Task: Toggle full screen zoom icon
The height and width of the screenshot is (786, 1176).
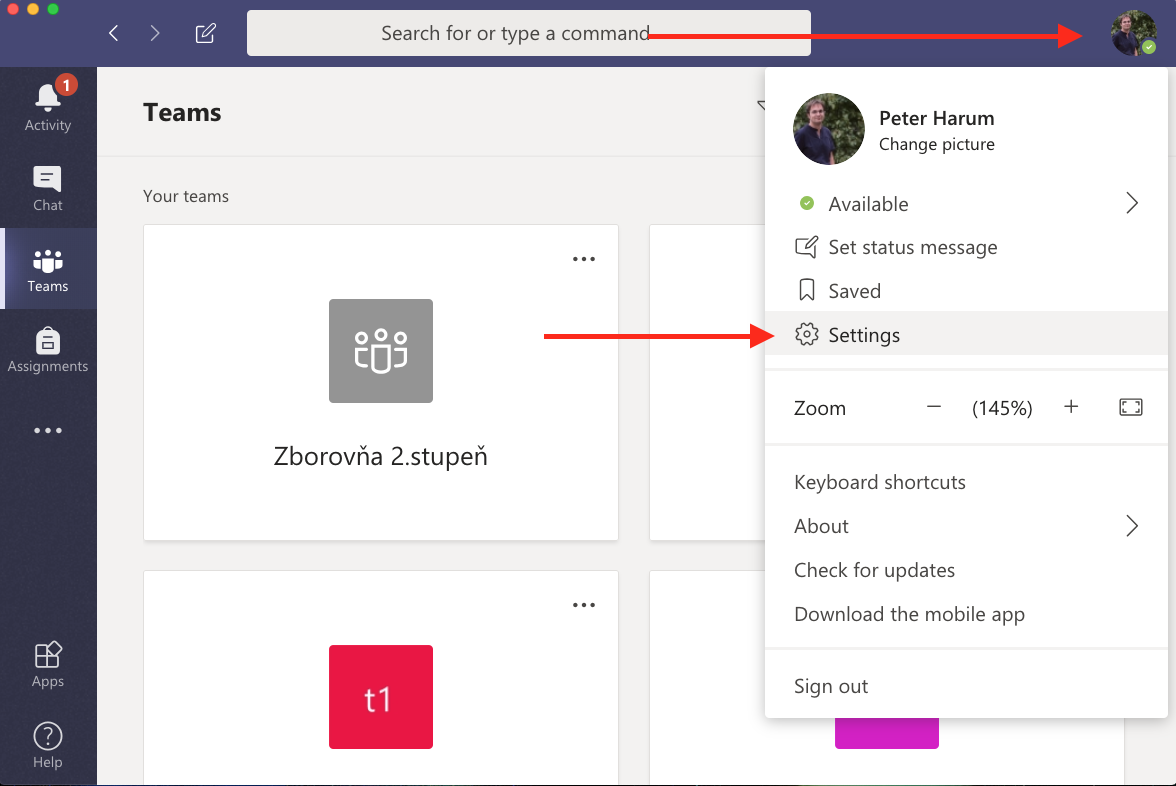Action: click(x=1130, y=407)
